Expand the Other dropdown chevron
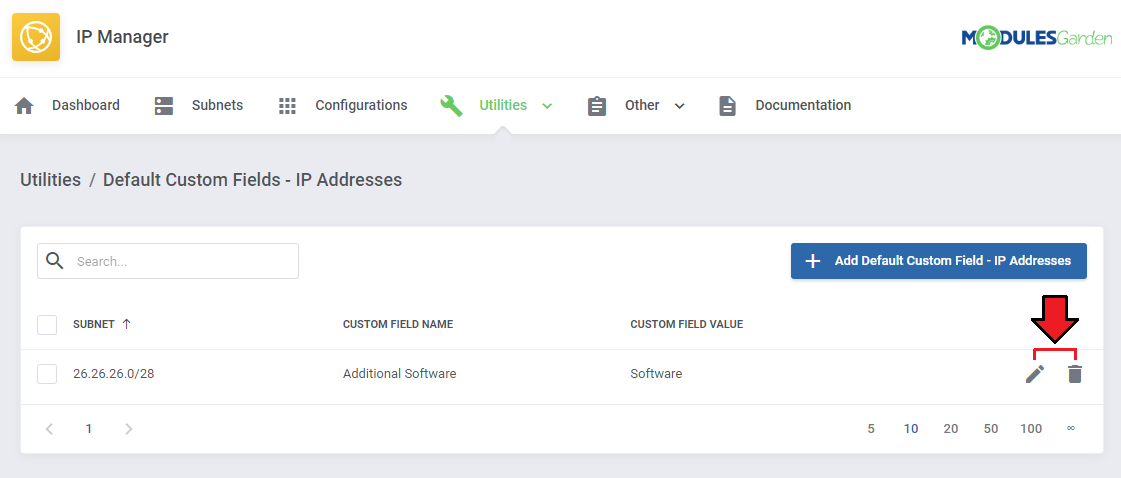This screenshot has height=478, width=1121. 680,106
